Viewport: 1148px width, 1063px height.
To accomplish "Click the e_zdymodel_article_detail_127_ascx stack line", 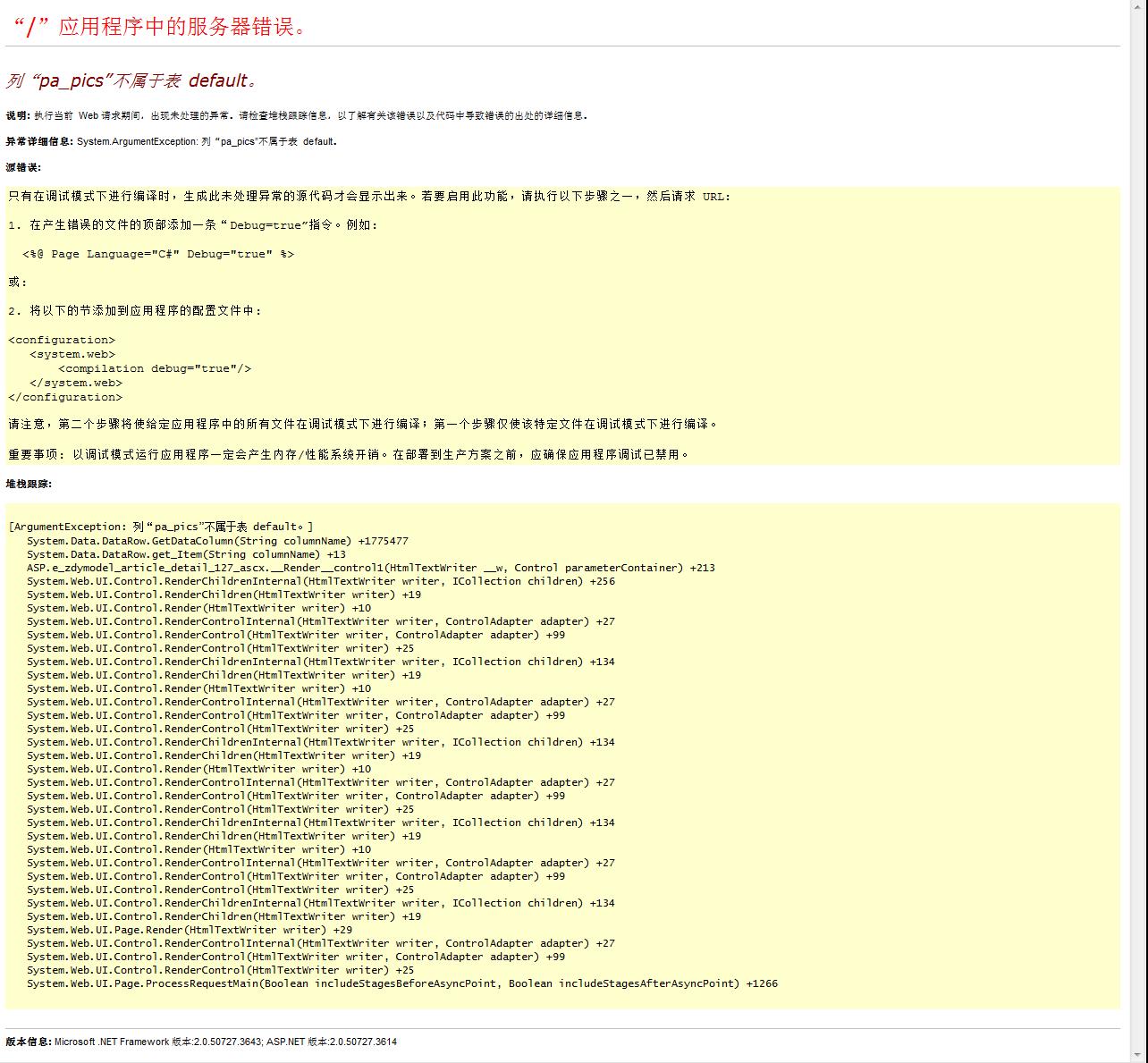I will (x=370, y=568).
